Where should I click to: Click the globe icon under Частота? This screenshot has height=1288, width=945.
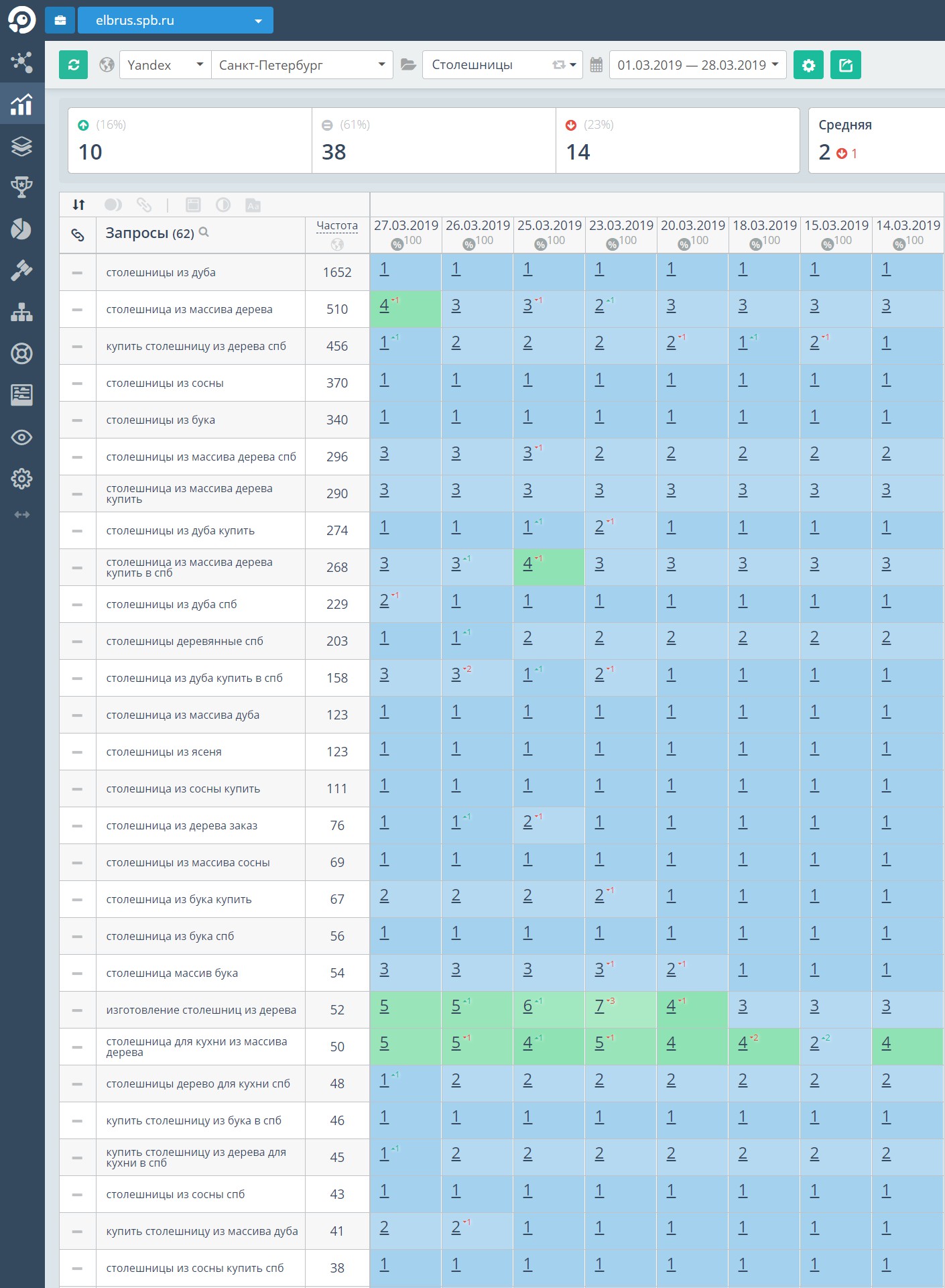coord(337,244)
